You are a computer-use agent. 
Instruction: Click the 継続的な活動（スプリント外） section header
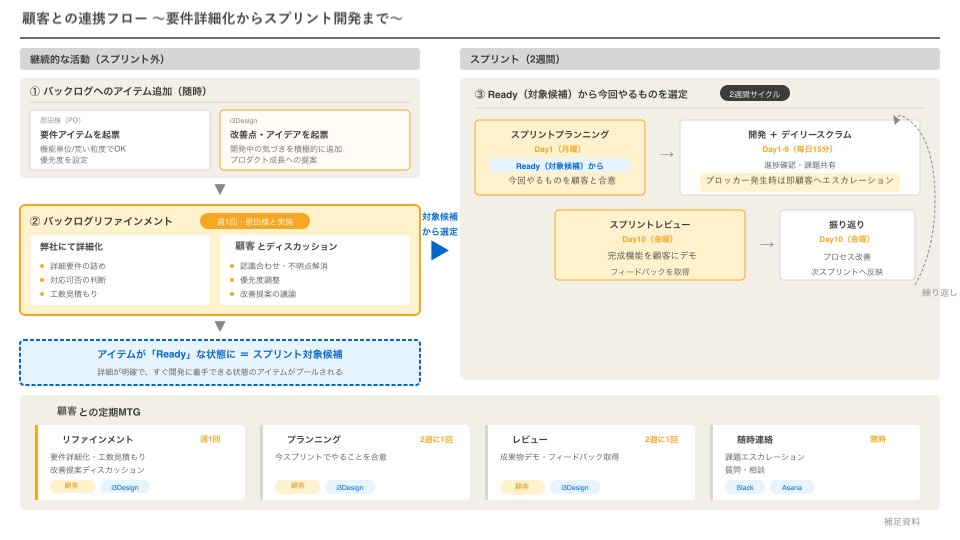coord(220,59)
